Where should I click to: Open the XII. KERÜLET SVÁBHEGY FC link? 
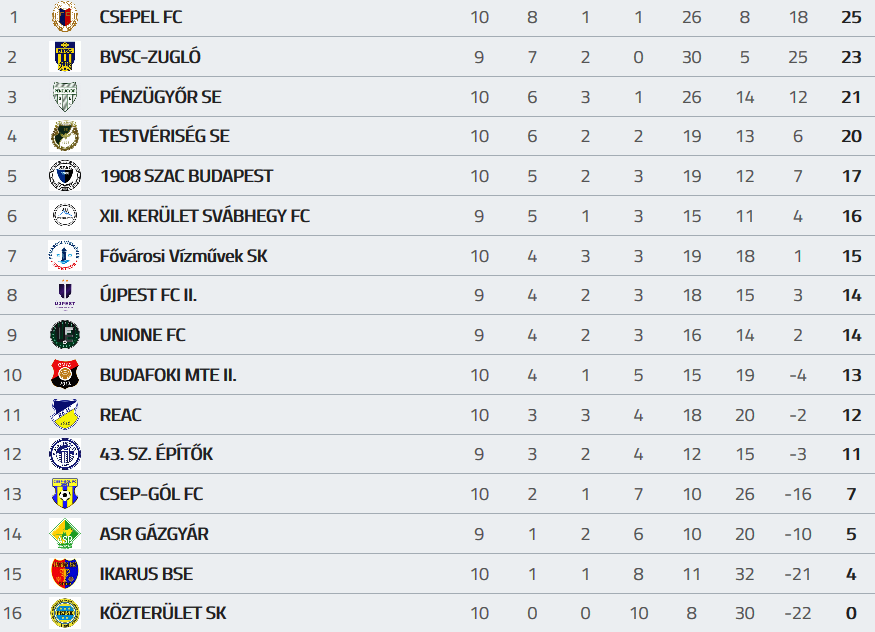[x=205, y=216]
